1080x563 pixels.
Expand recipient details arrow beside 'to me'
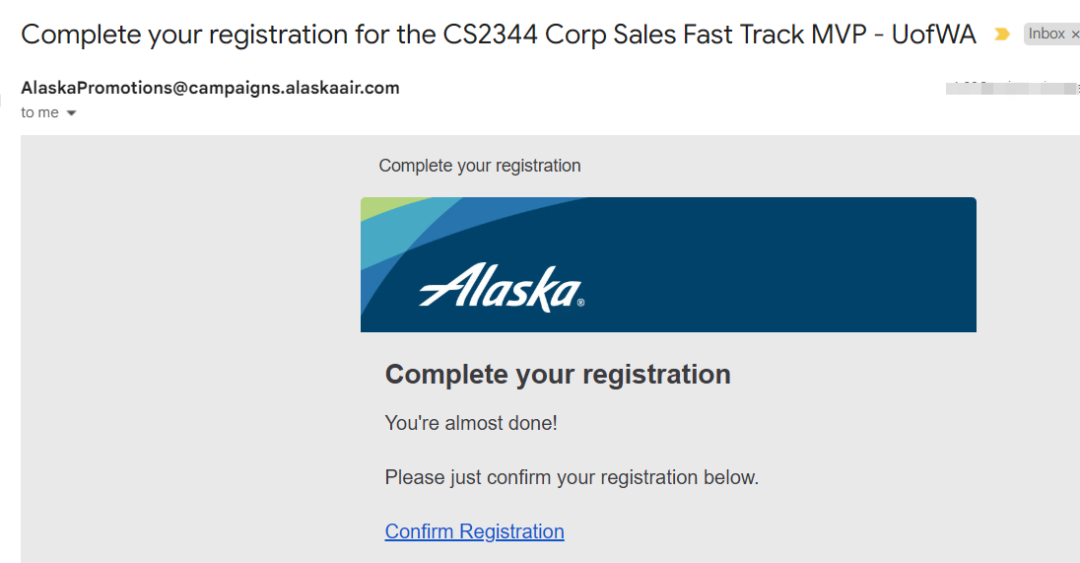71,113
